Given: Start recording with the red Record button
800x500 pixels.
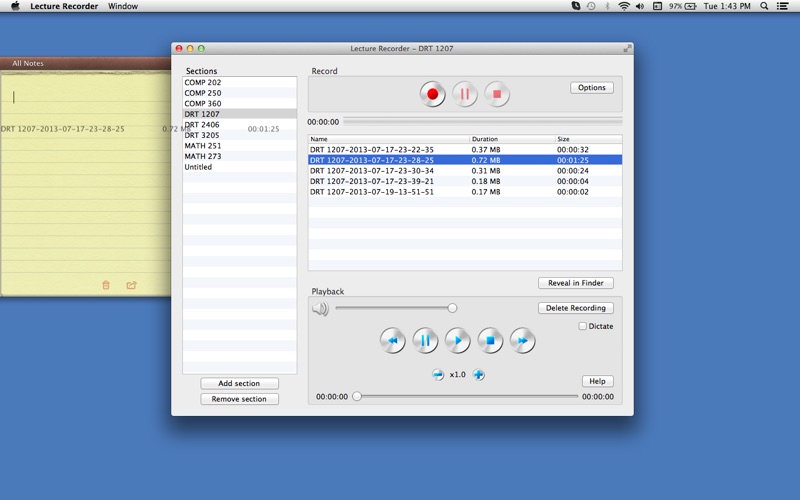Looking at the screenshot, I should [432, 94].
